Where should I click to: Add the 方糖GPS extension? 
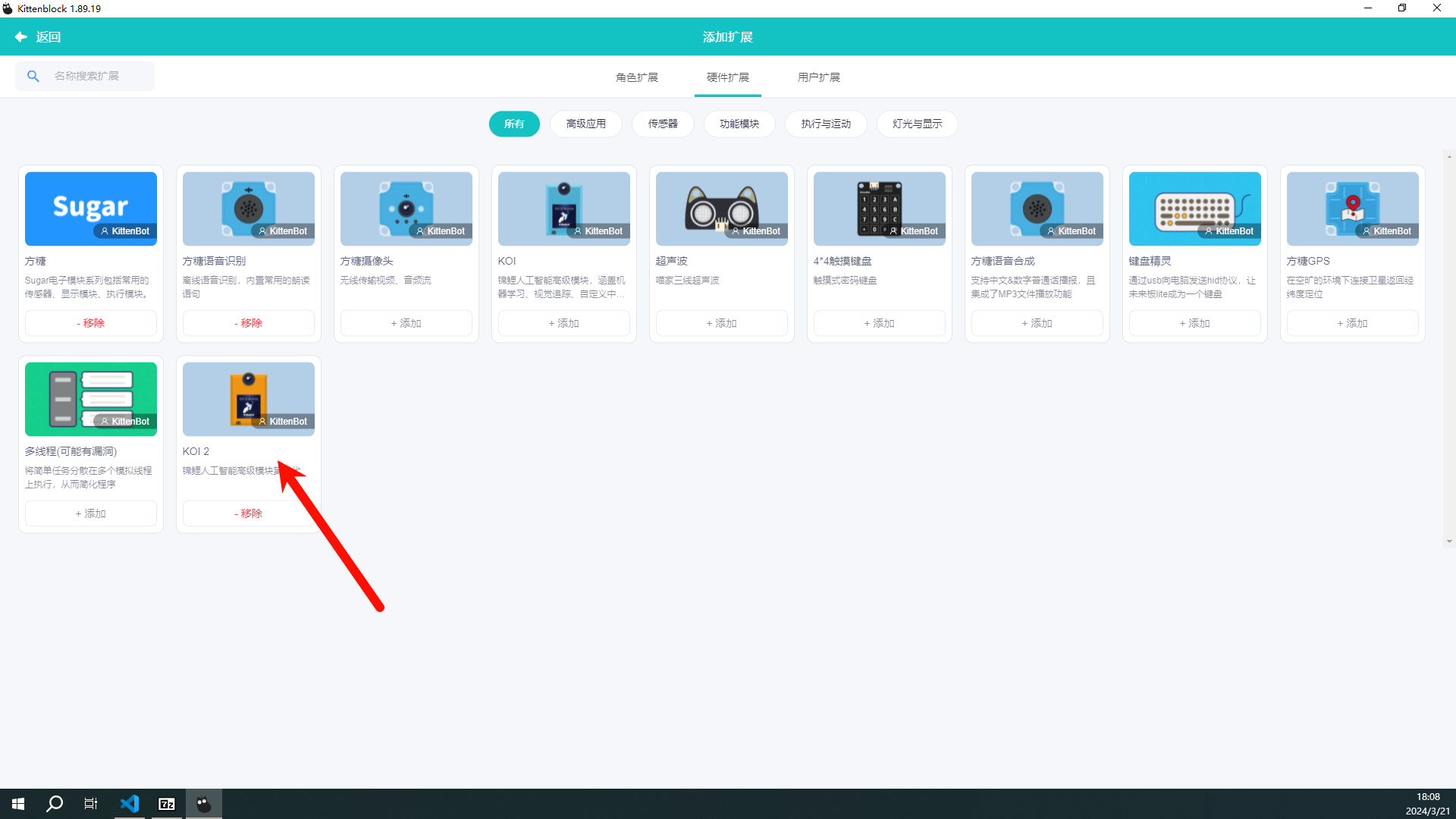(1353, 323)
